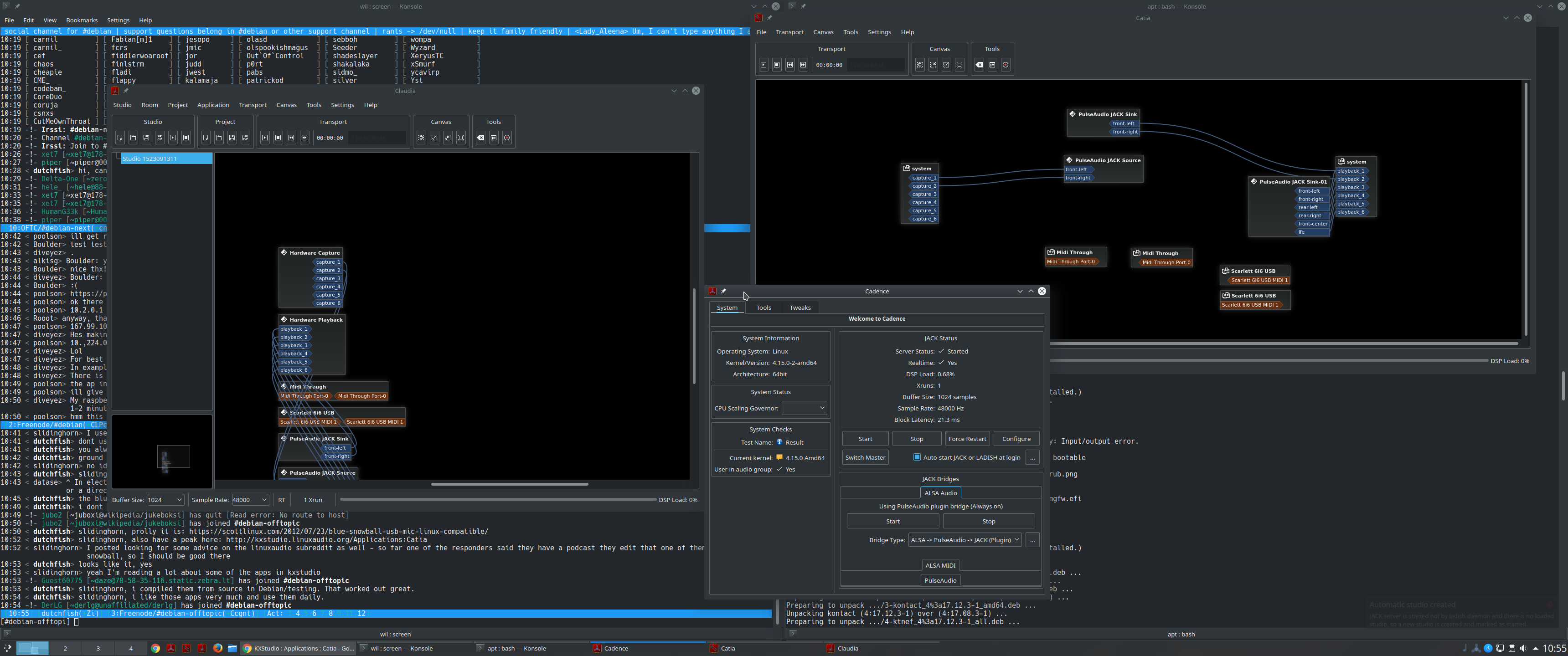Fast-forward transport in Claudia window
This screenshot has height=656, width=1568.
304,138
